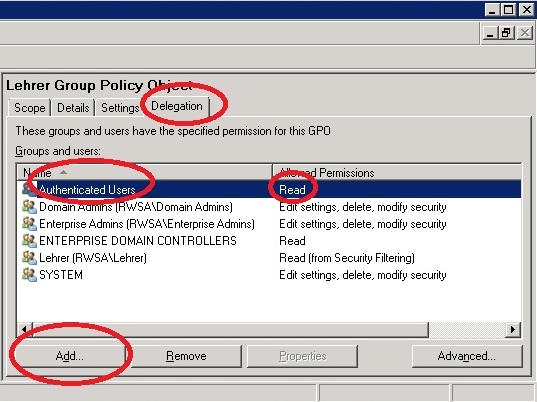Switch to the Settings tab
Viewport: 537px width, 402px height.
click(x=120, y=108)
